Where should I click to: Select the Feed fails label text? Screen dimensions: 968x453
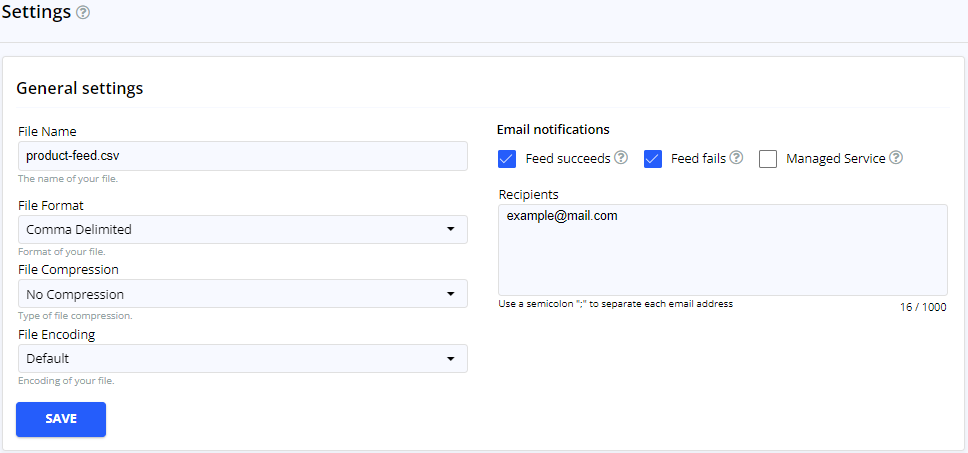point(698,159)
